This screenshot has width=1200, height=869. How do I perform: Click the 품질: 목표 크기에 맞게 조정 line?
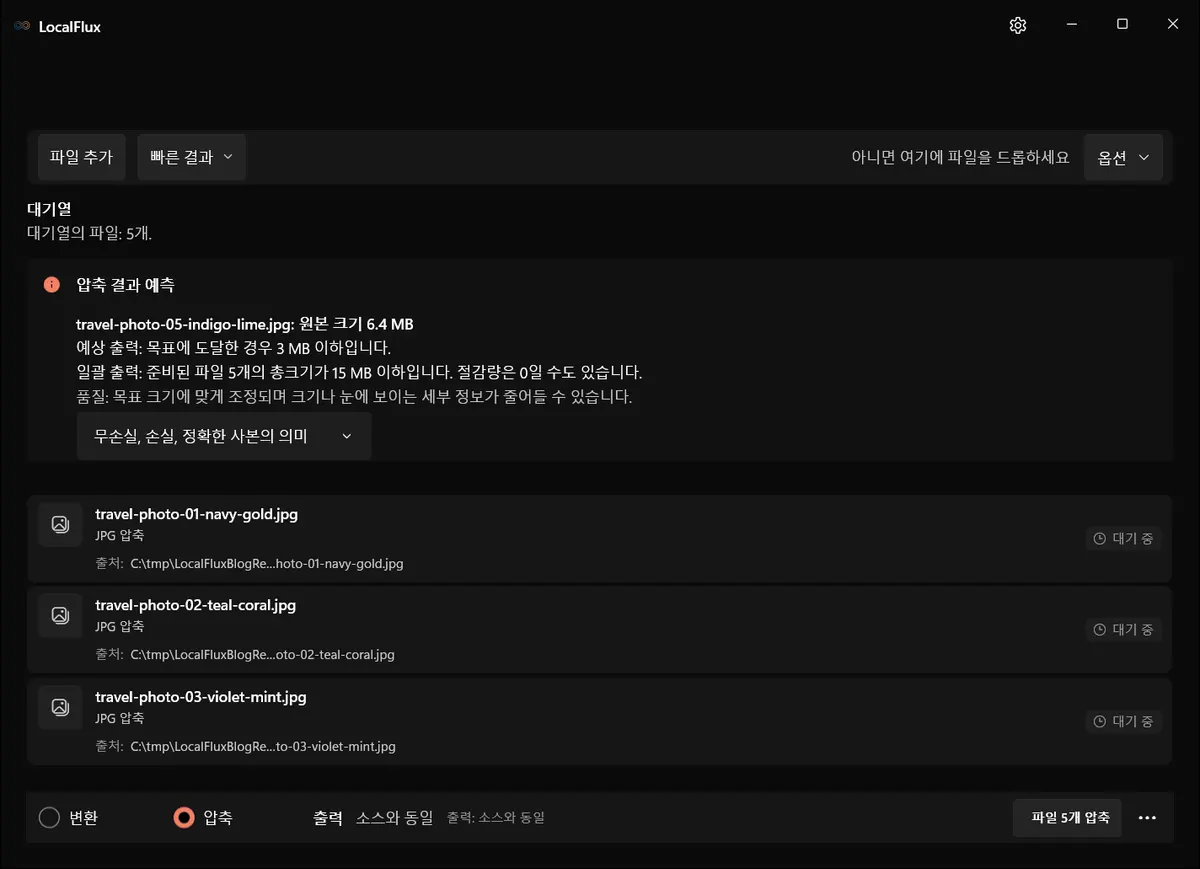point(354,397)
